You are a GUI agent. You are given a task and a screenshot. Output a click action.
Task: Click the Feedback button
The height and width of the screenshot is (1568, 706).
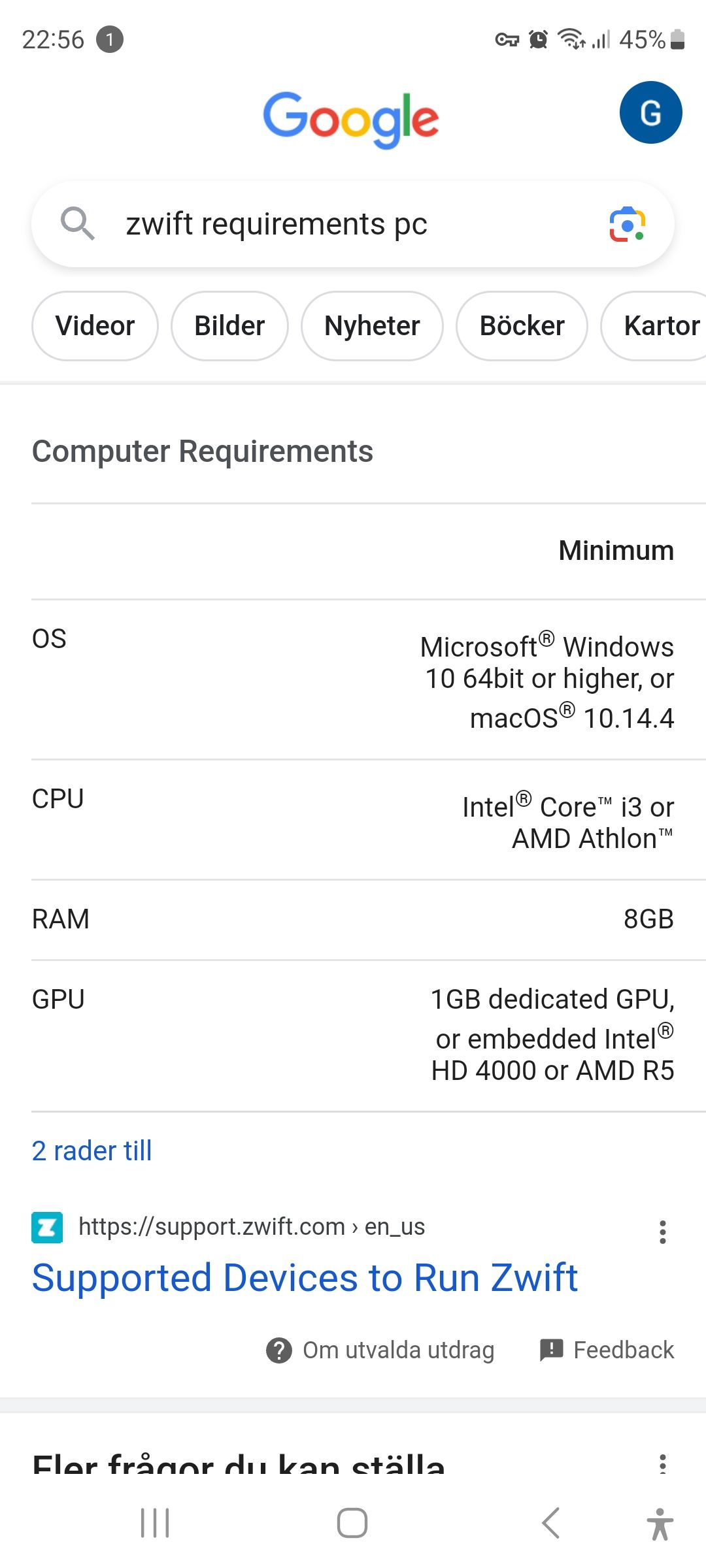coord(607,1350)
